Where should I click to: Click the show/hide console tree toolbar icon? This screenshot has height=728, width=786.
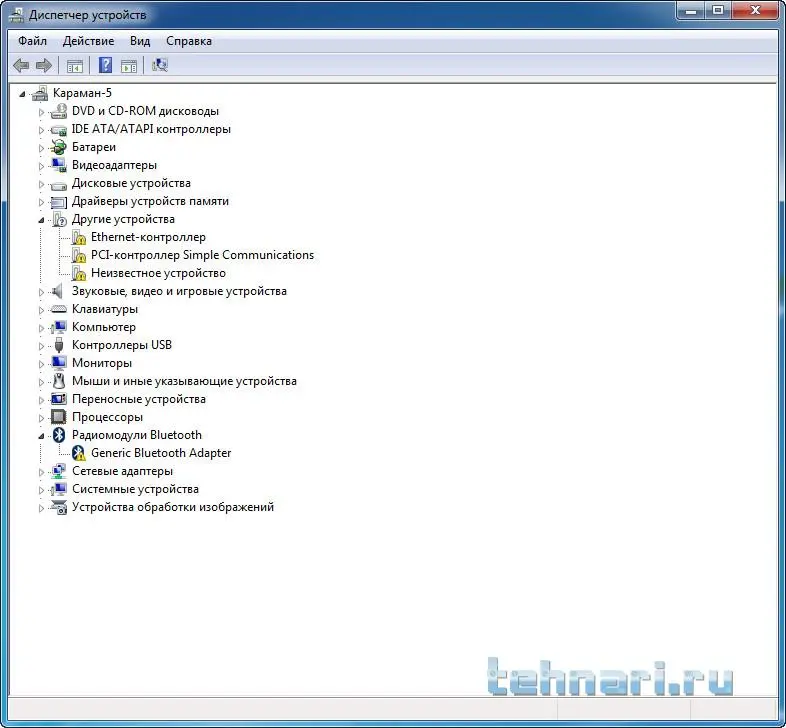point(75,66)
